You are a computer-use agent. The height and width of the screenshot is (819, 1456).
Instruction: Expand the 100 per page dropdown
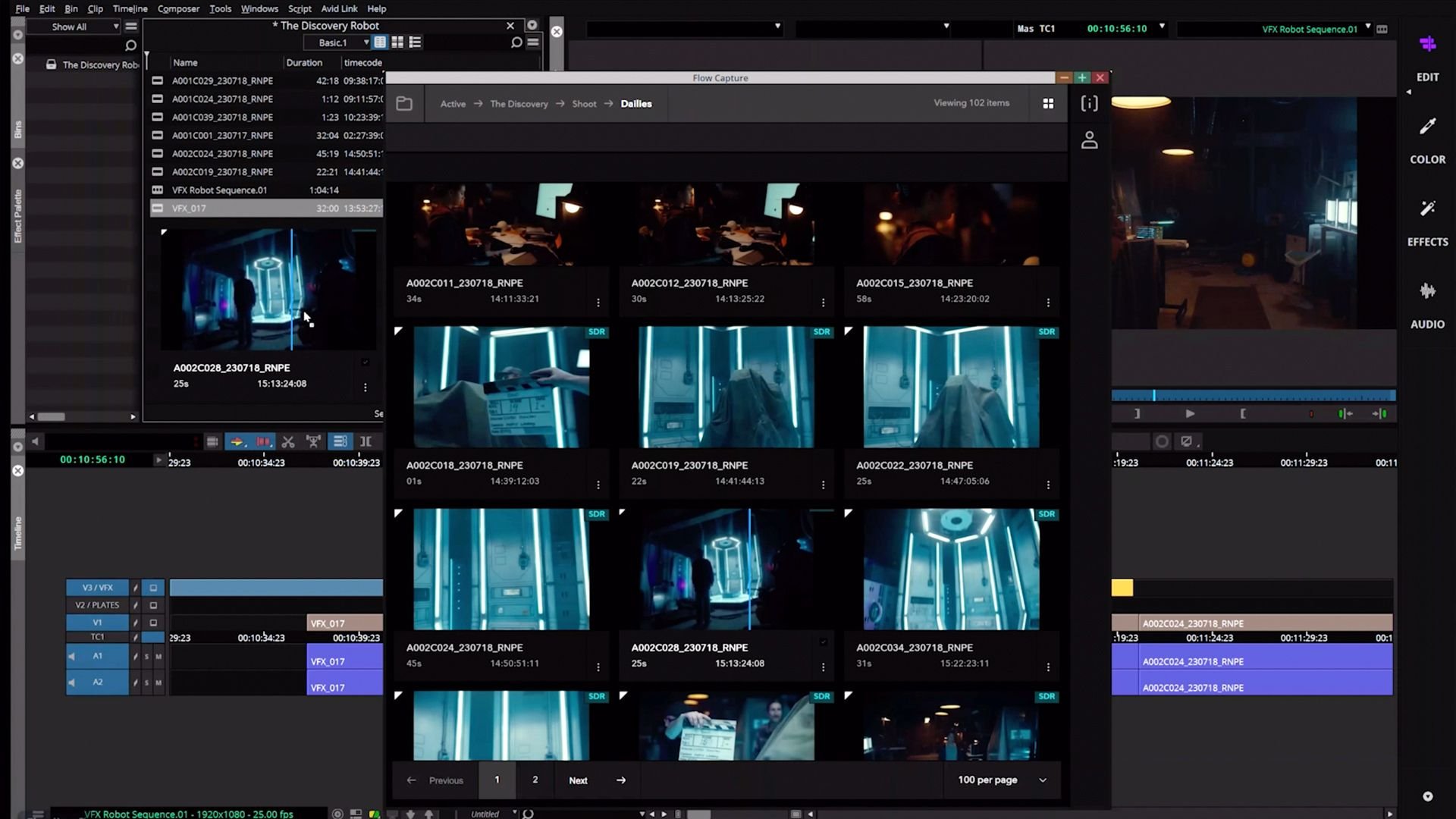(x=1001, y=780)
